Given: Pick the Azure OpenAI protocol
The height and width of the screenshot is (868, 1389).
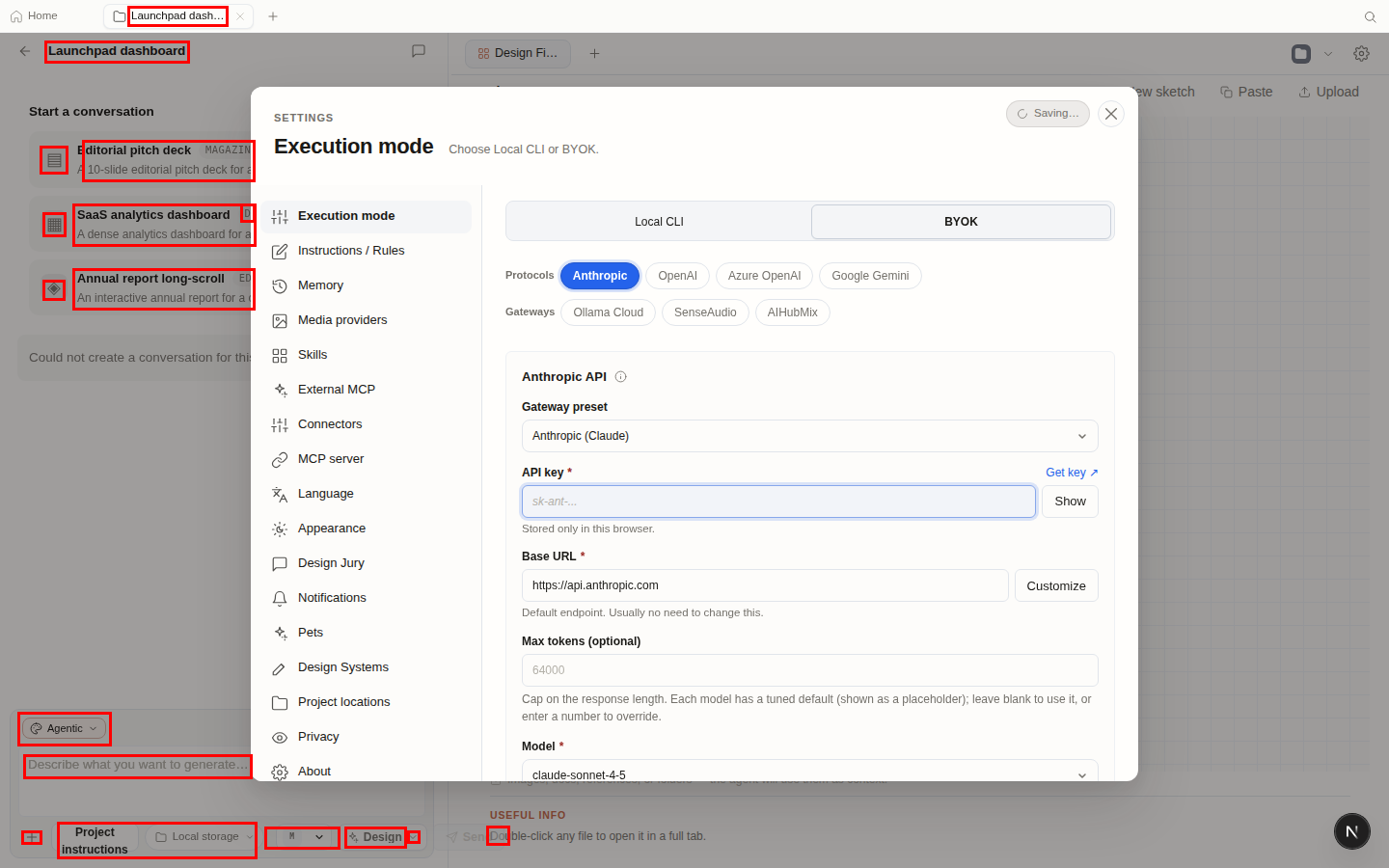Looking at the screenshot, I should (x=764, y=276).
